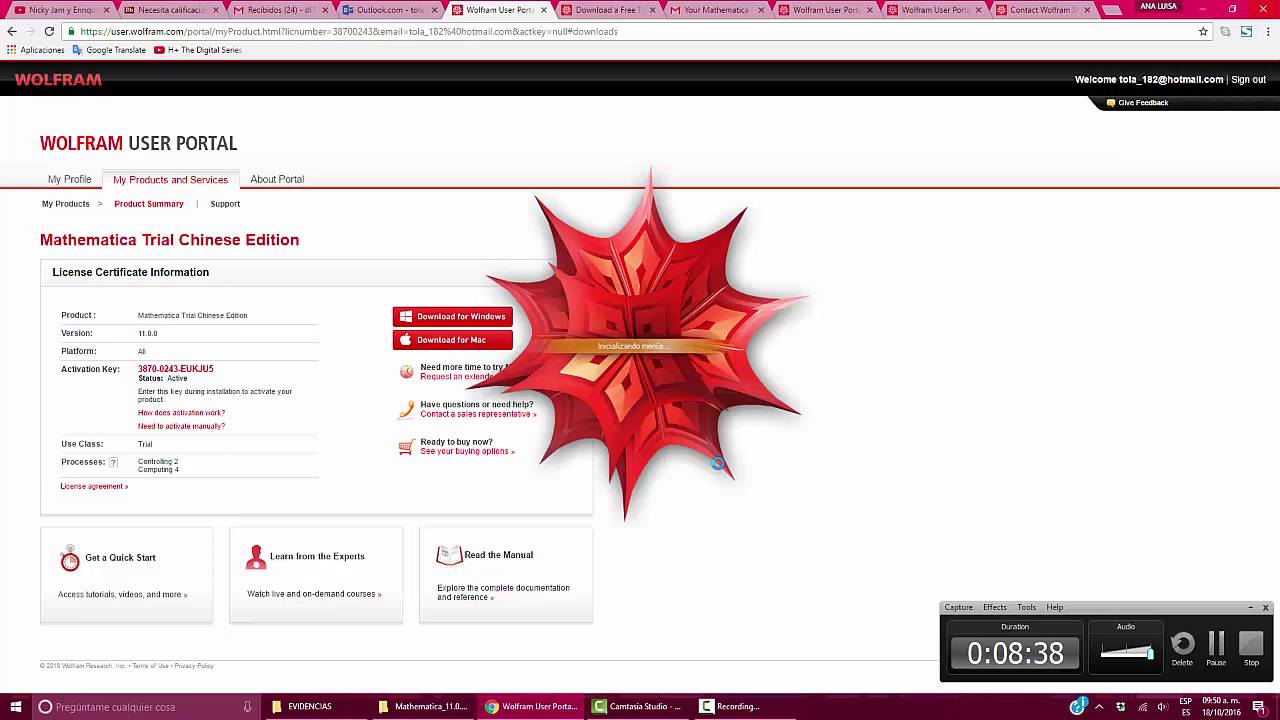The height and width of the screenshot is (720, 1280).
Task: Switch to the My Profile tab
Action: pos(69,179)
